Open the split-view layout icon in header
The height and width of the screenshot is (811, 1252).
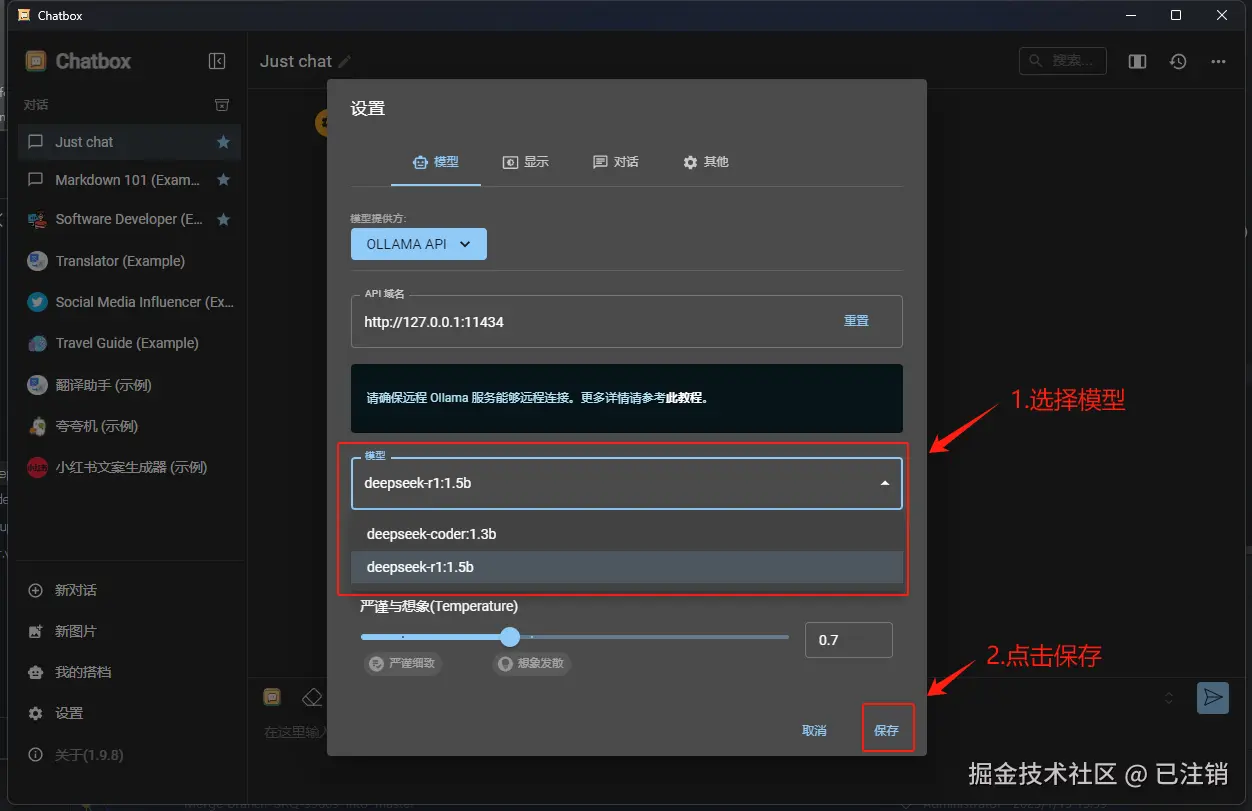1137,61
